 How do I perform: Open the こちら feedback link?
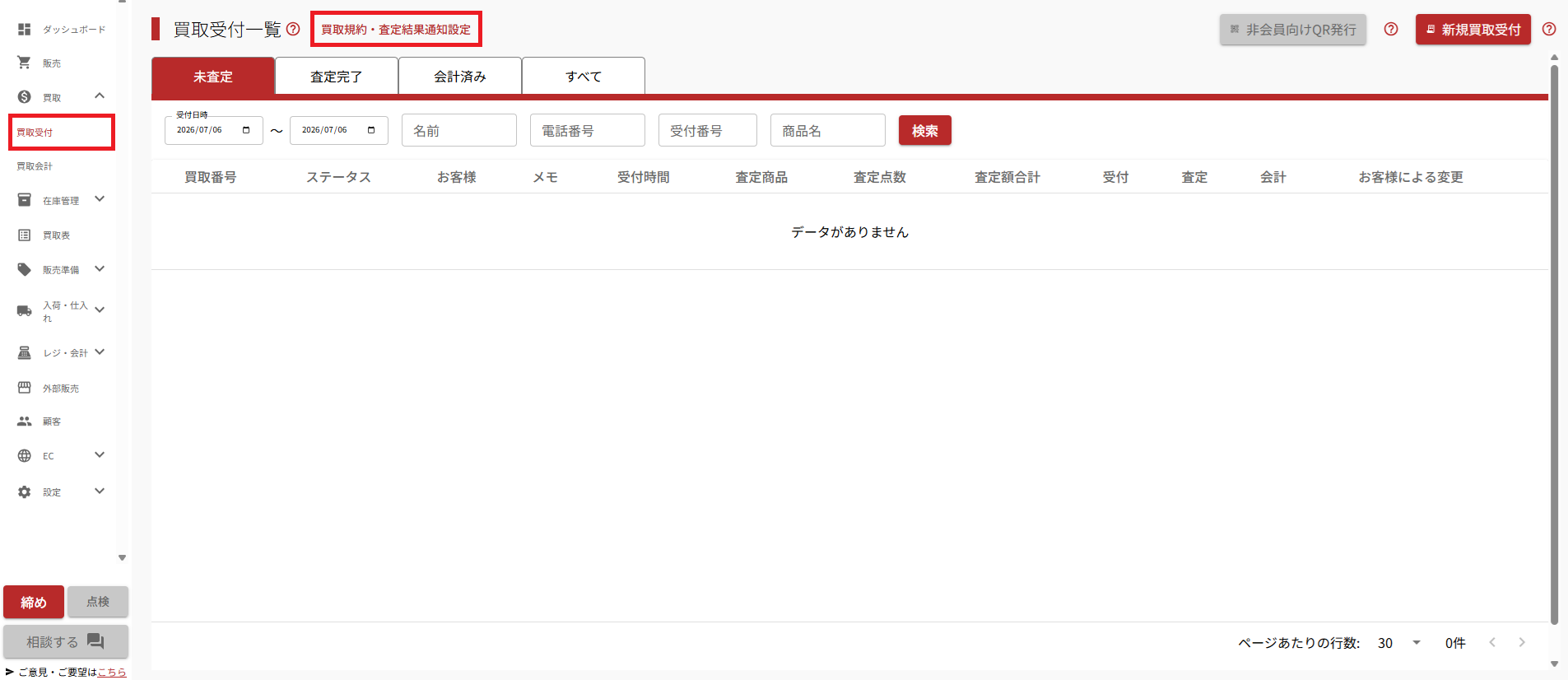click(x=112, y=672)
